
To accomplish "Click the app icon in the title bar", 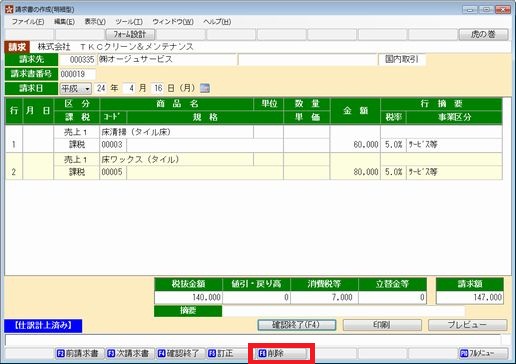I will coord(9,9).
